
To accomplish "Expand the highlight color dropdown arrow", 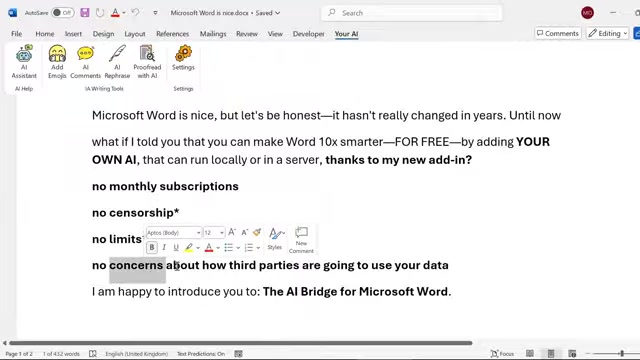I will [198, 248].
